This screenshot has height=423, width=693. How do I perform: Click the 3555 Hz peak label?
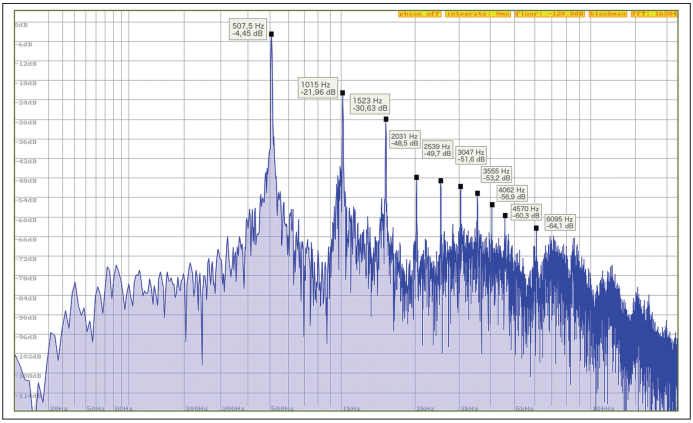click(x=497, y=175)
